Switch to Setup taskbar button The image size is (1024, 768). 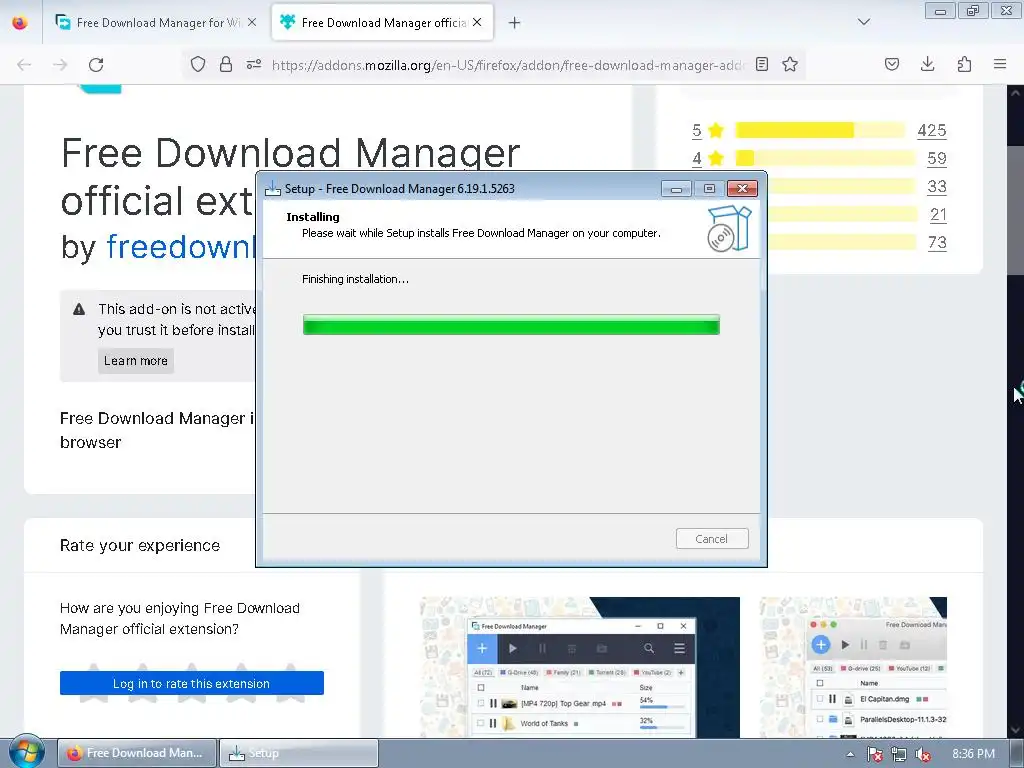[x=298, y=753]
